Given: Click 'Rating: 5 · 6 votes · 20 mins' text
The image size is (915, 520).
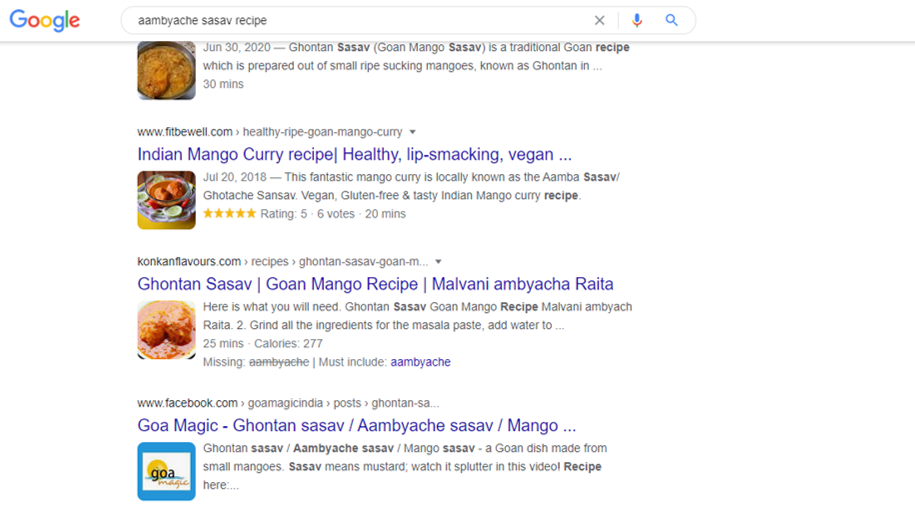Looking at the screenshot, I should click(x=333, y=214).
